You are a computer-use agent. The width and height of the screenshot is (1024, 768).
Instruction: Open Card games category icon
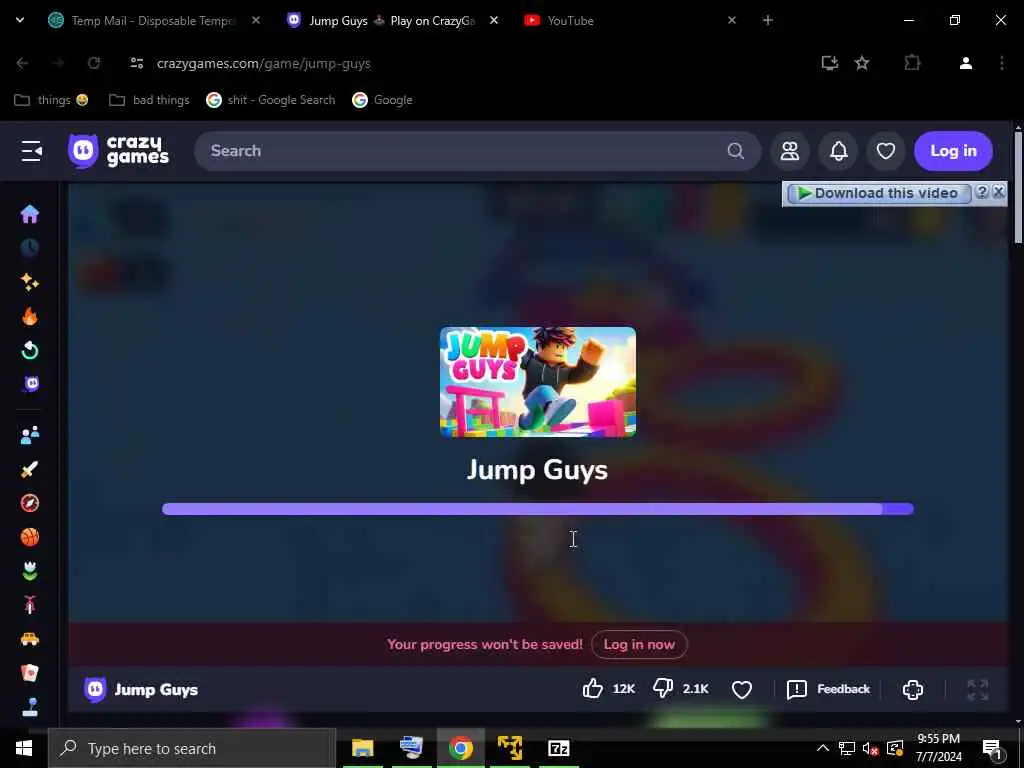[x=30, y=673]
